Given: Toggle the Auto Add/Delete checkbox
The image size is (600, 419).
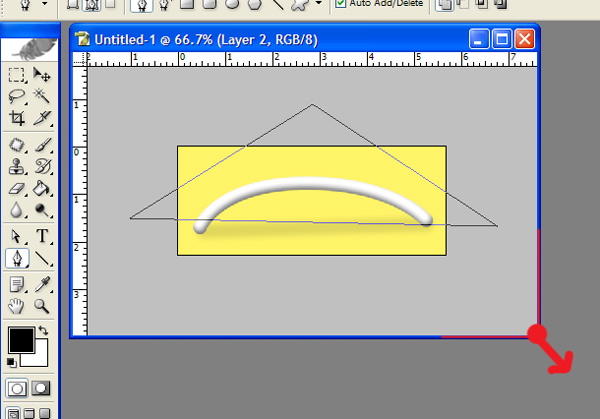Looking at the screenshot, I should [341, 4].
